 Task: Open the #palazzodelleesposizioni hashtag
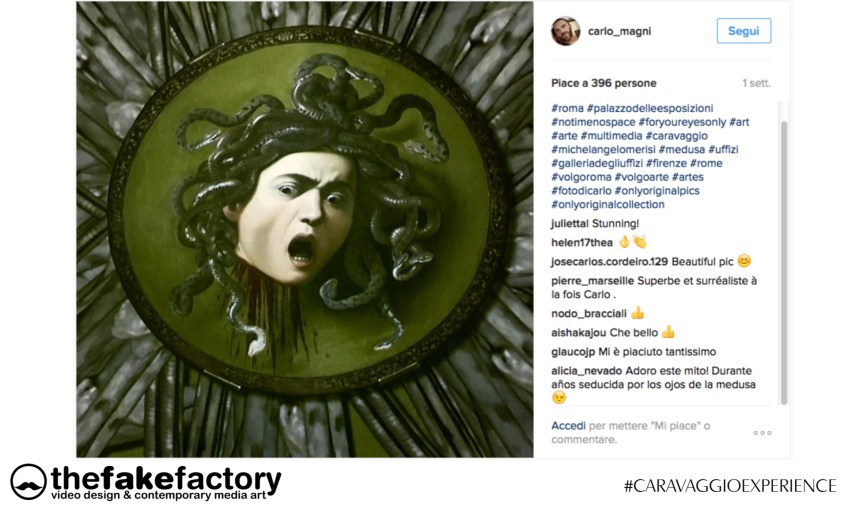tap(650, 108)
